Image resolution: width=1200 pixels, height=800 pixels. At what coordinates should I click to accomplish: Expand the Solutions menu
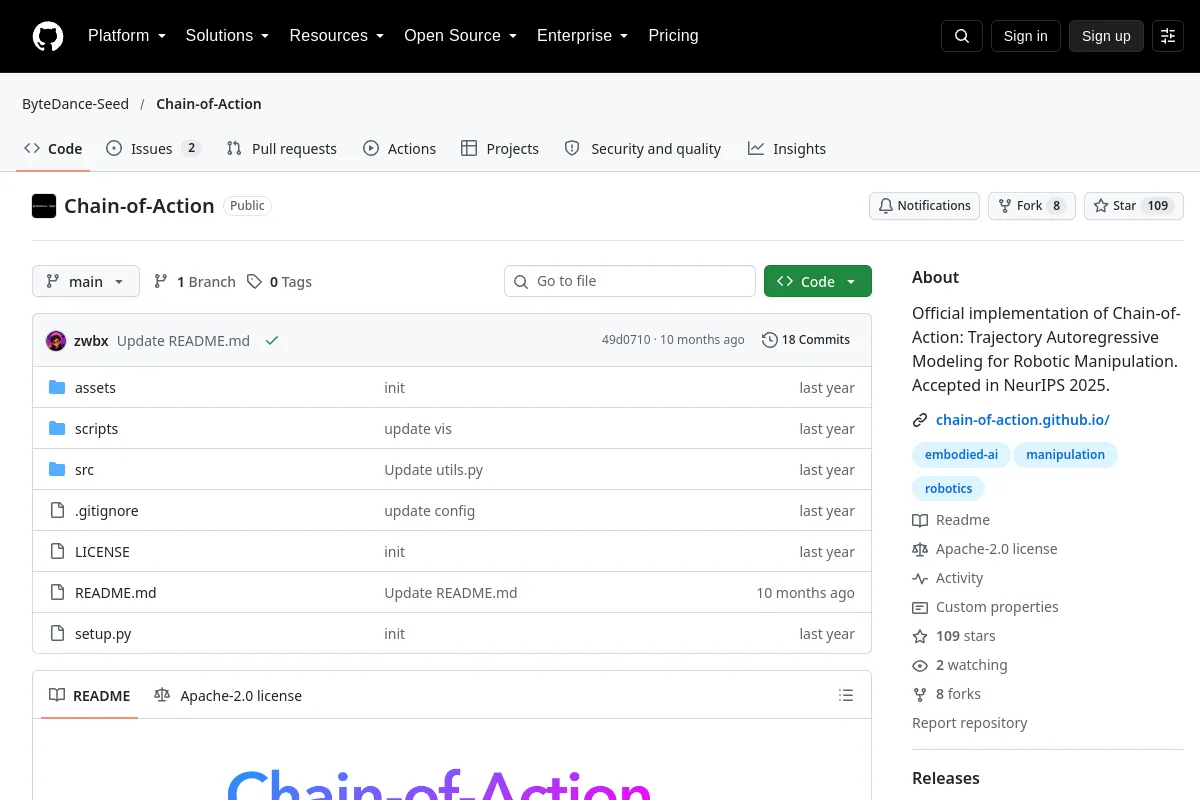tap(227, 36)
